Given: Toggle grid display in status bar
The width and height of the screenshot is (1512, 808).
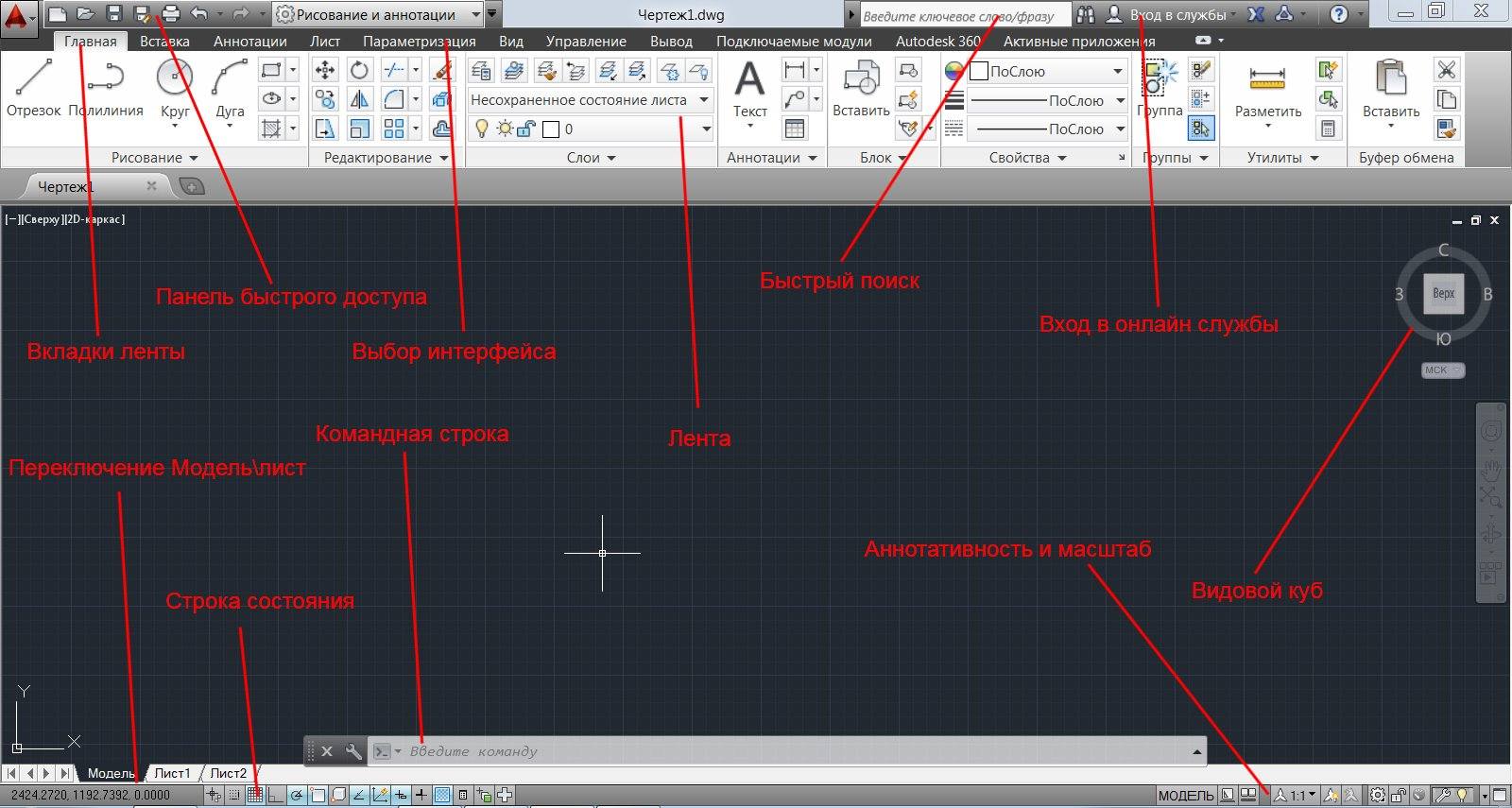Looking at the screenshot, I should pyautogui.click(x=254, y=796).
